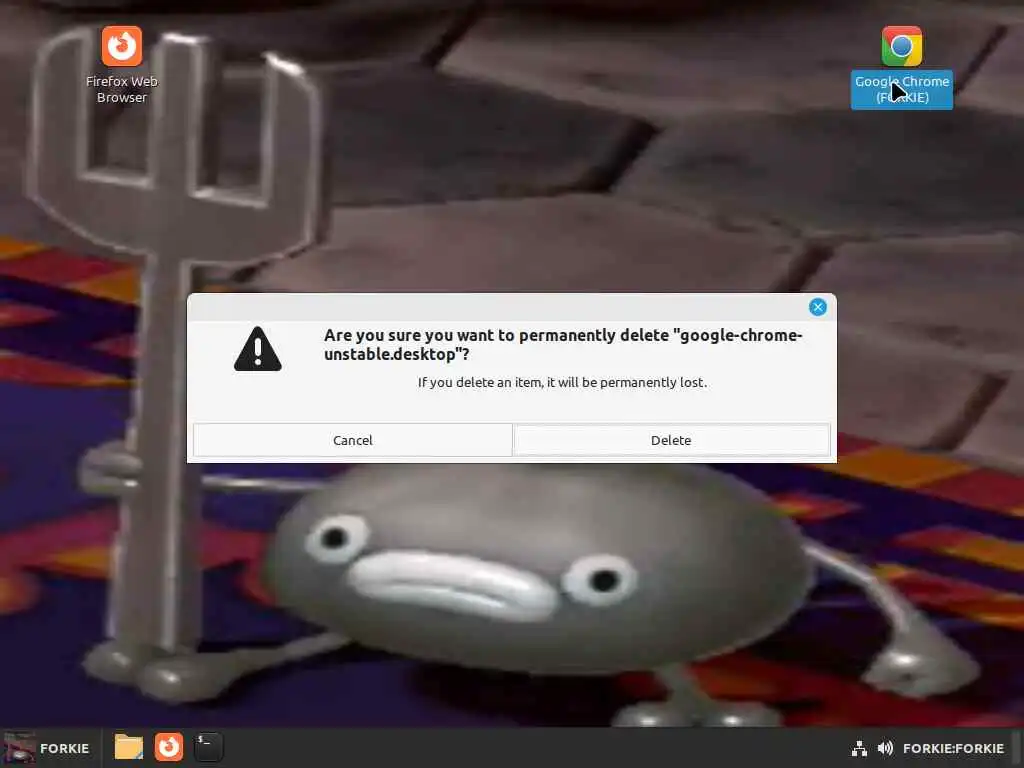This screenshot has height=768, width=1024.
Task: Cancel the permanent delete dialog
Action: 353,440
